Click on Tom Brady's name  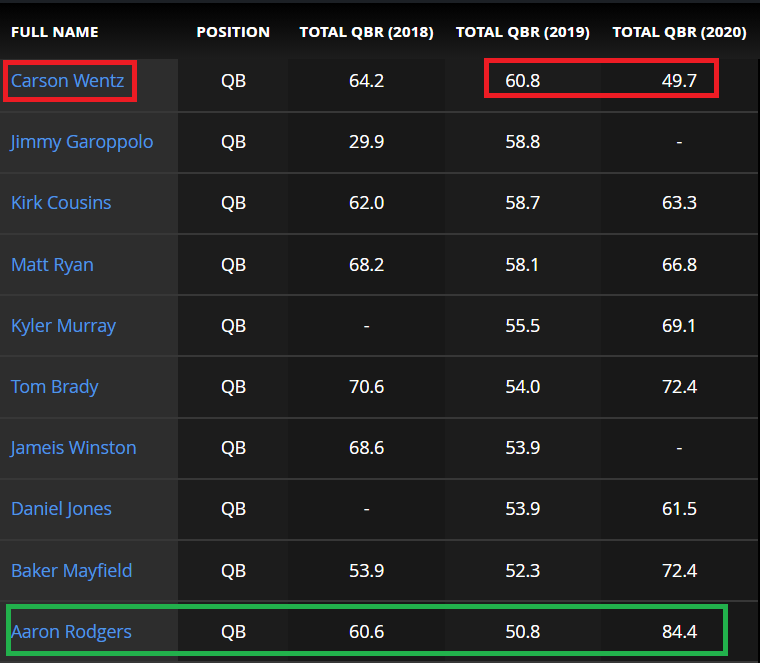[55, 387]
